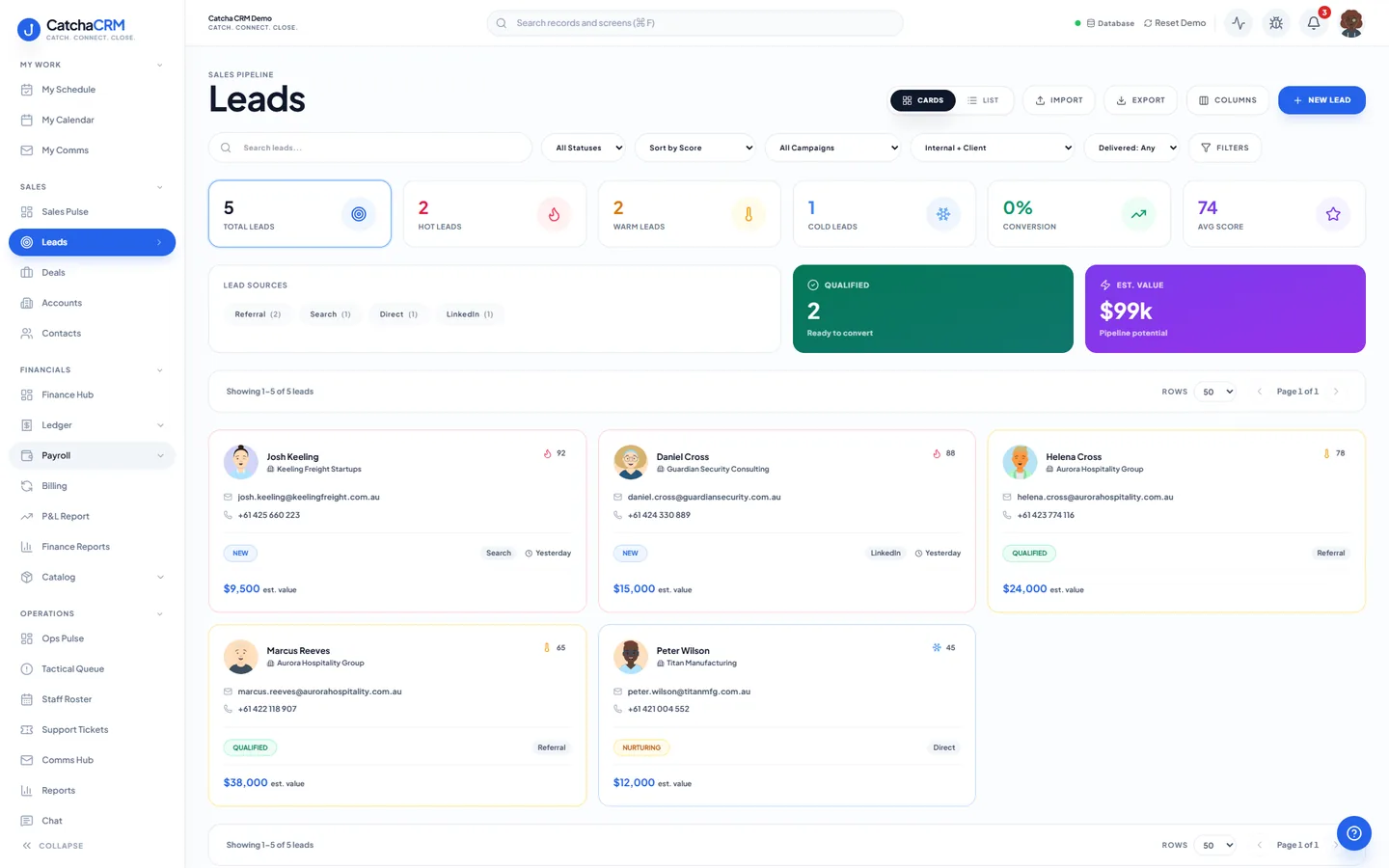This screenshot has height=868, width=1389.
Task: Click Export button
Action: click(1141, 100)
